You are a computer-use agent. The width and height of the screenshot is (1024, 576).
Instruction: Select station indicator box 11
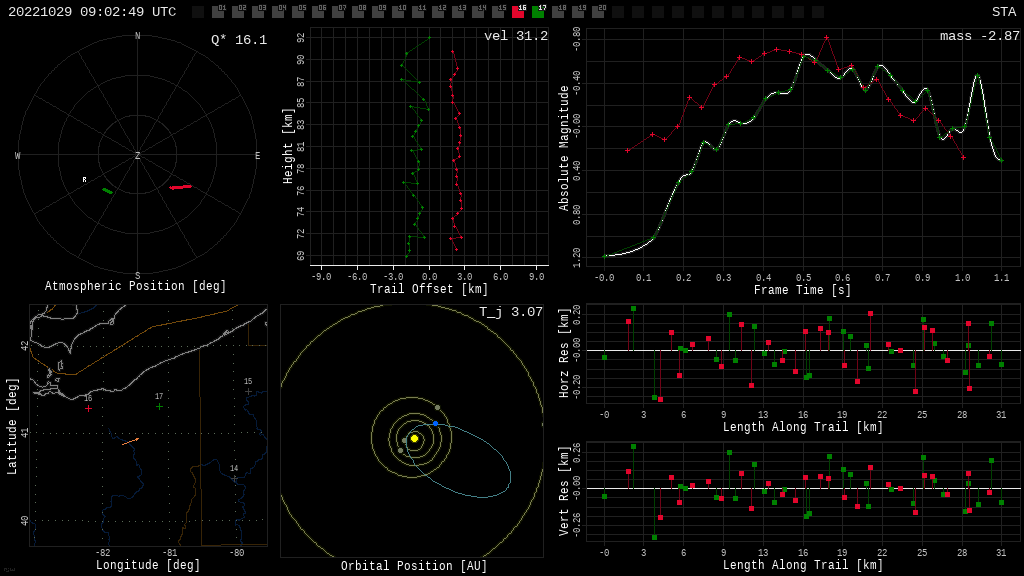[x=418, y=11]
